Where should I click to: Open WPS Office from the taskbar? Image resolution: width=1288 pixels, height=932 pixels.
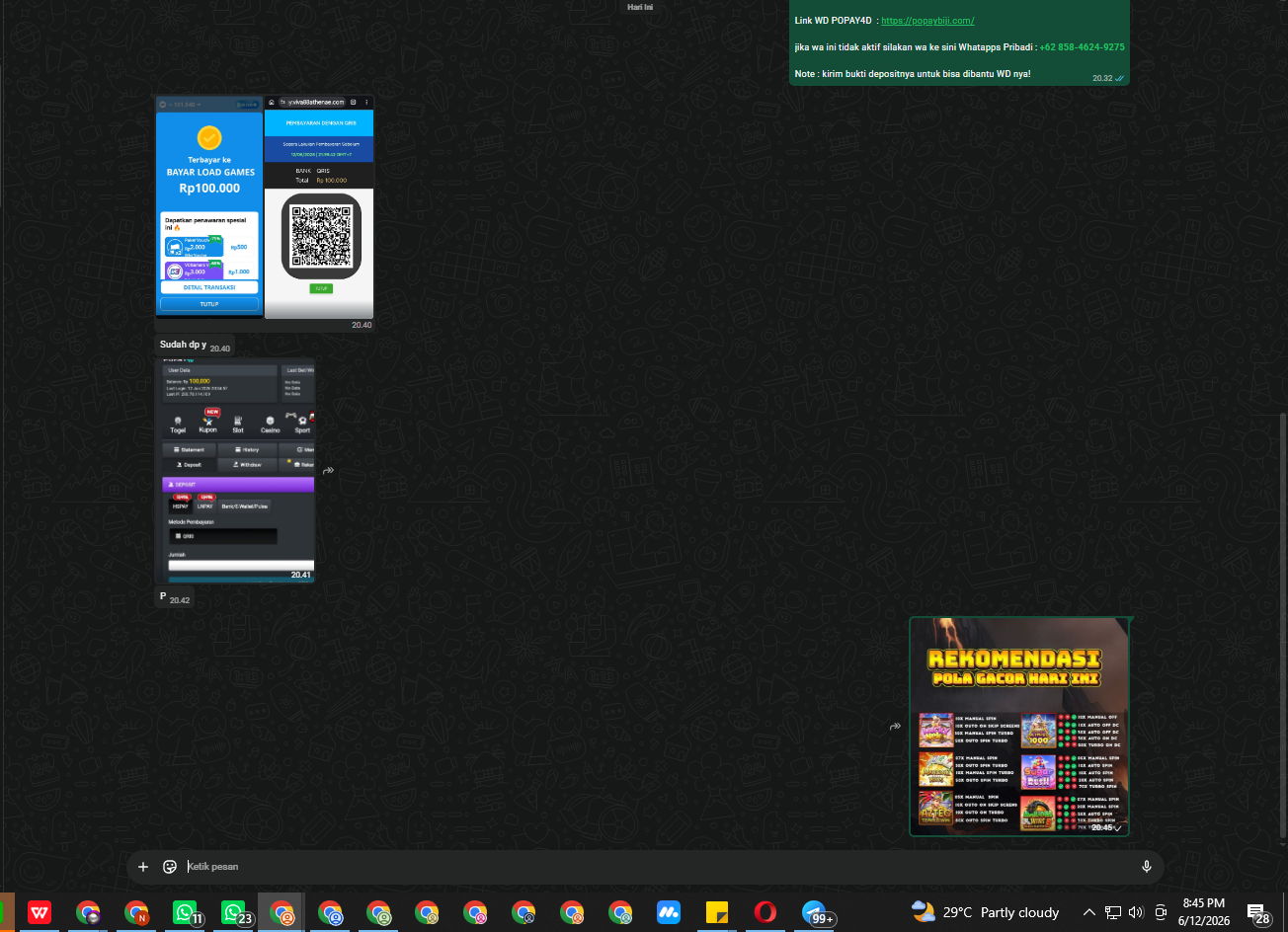(40, 912)
